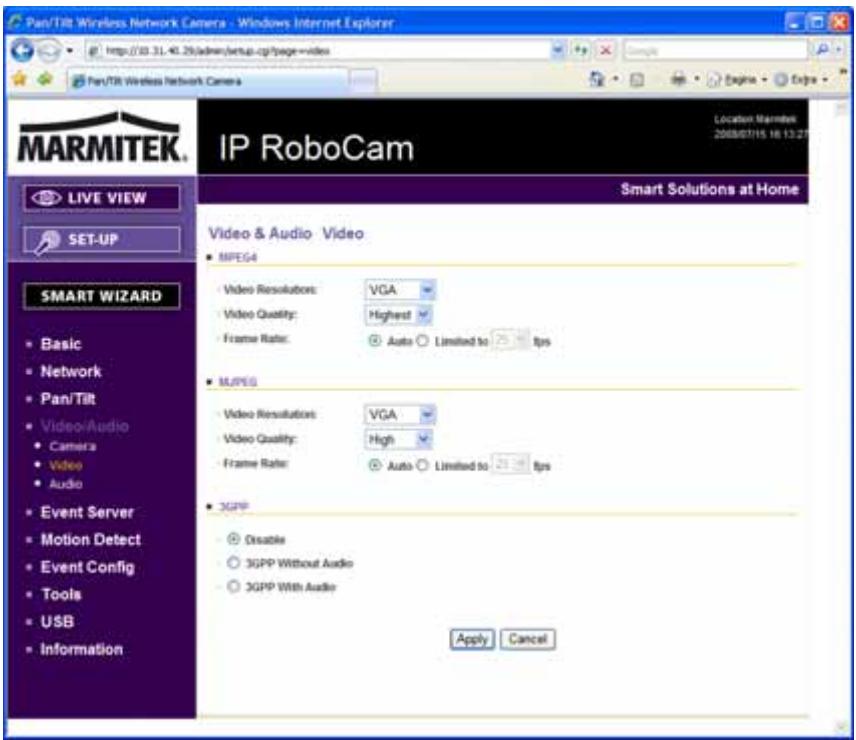This screenshot has width=856, height=740.
Task: Open the Tools menu item
Action: point(61,594)
